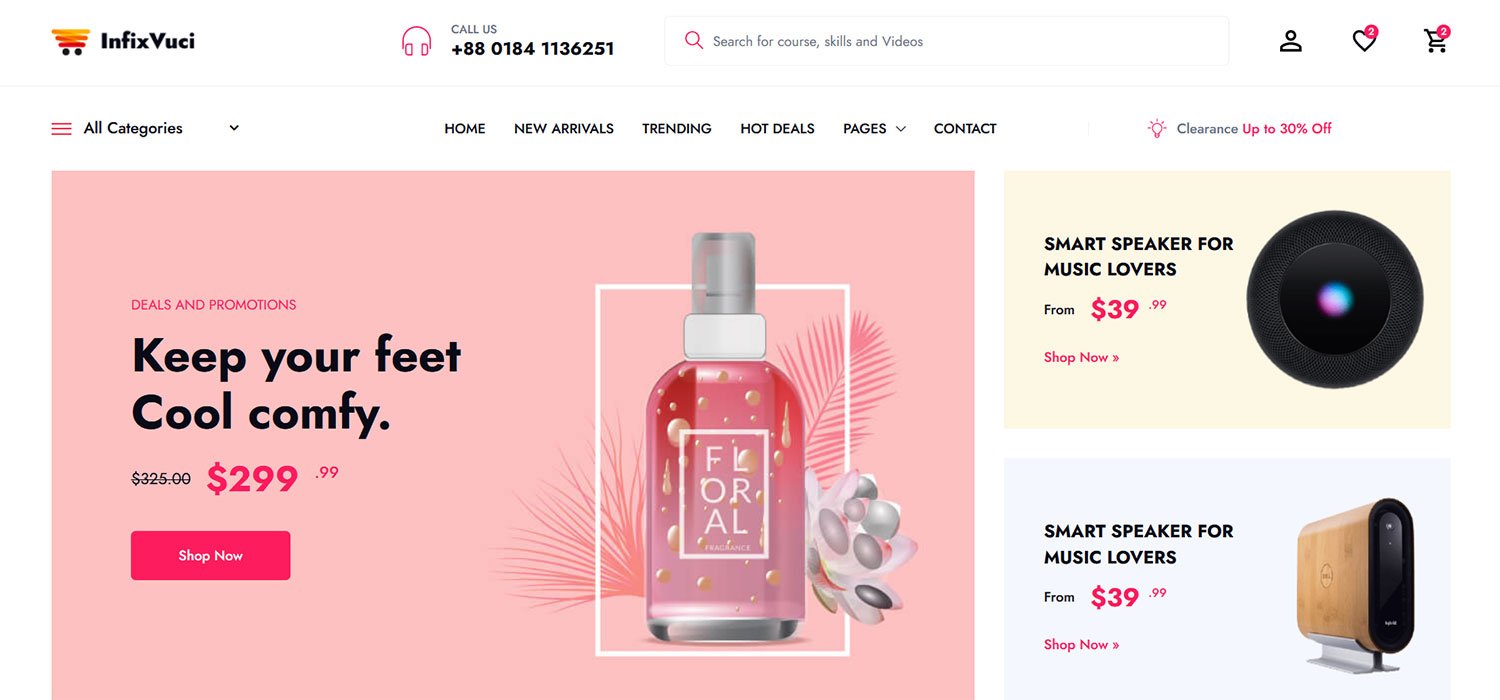Click the lightbulb clearance icon

click(x=1157, y=128)
